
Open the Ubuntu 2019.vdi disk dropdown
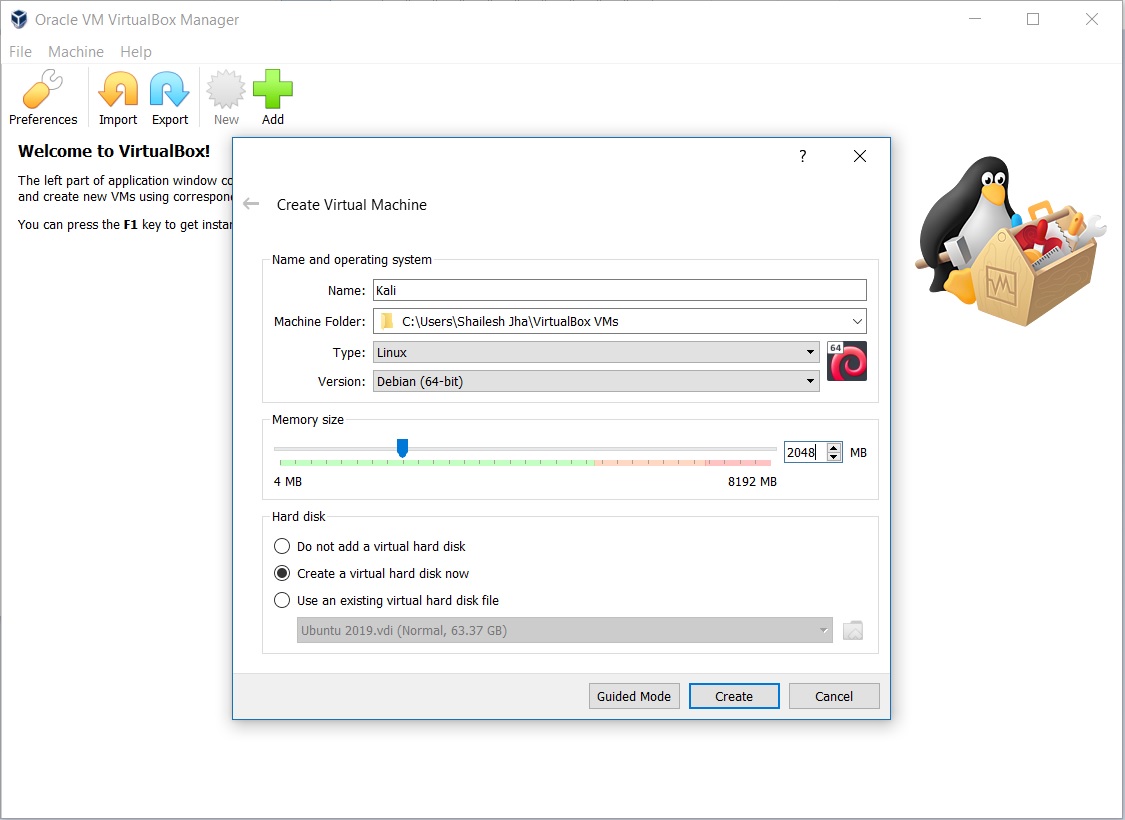pyautogui.click(x=565, y=631)
